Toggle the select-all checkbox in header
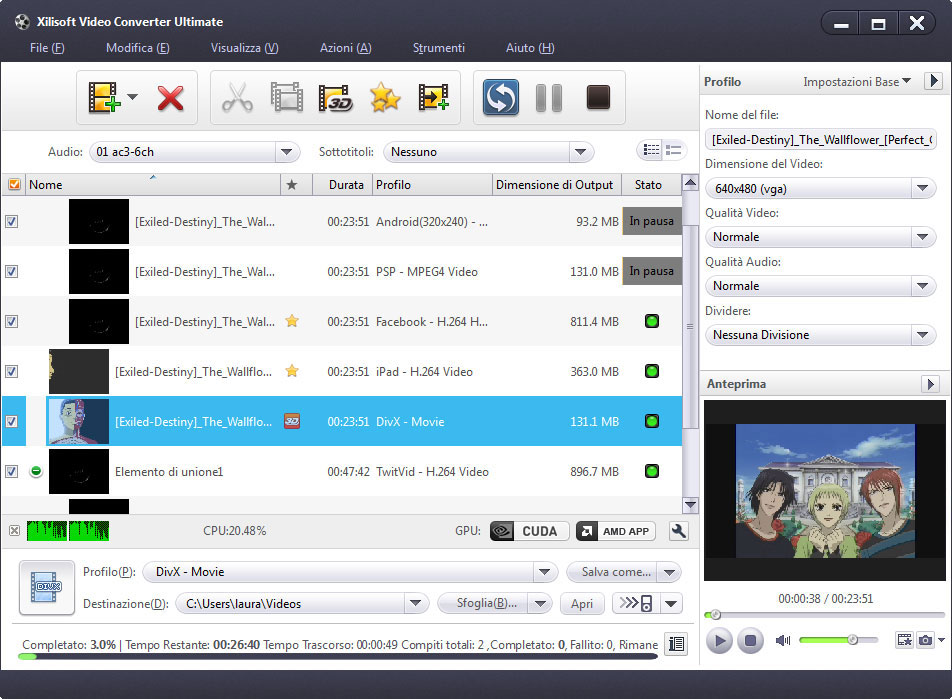Image resolution: width=952 pixels, height=699 pixels. (x=15, y=185)
